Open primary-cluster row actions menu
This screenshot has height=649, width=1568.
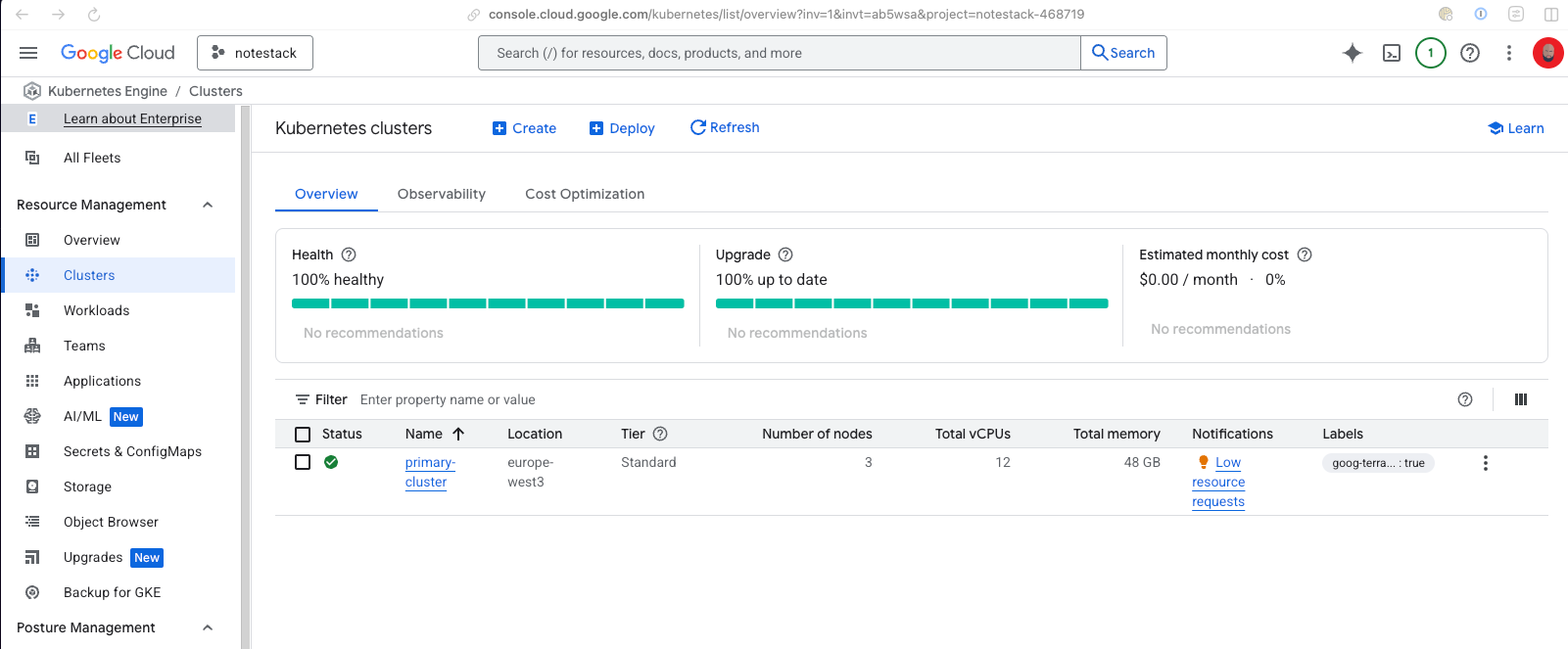(x=1486, y=463)
